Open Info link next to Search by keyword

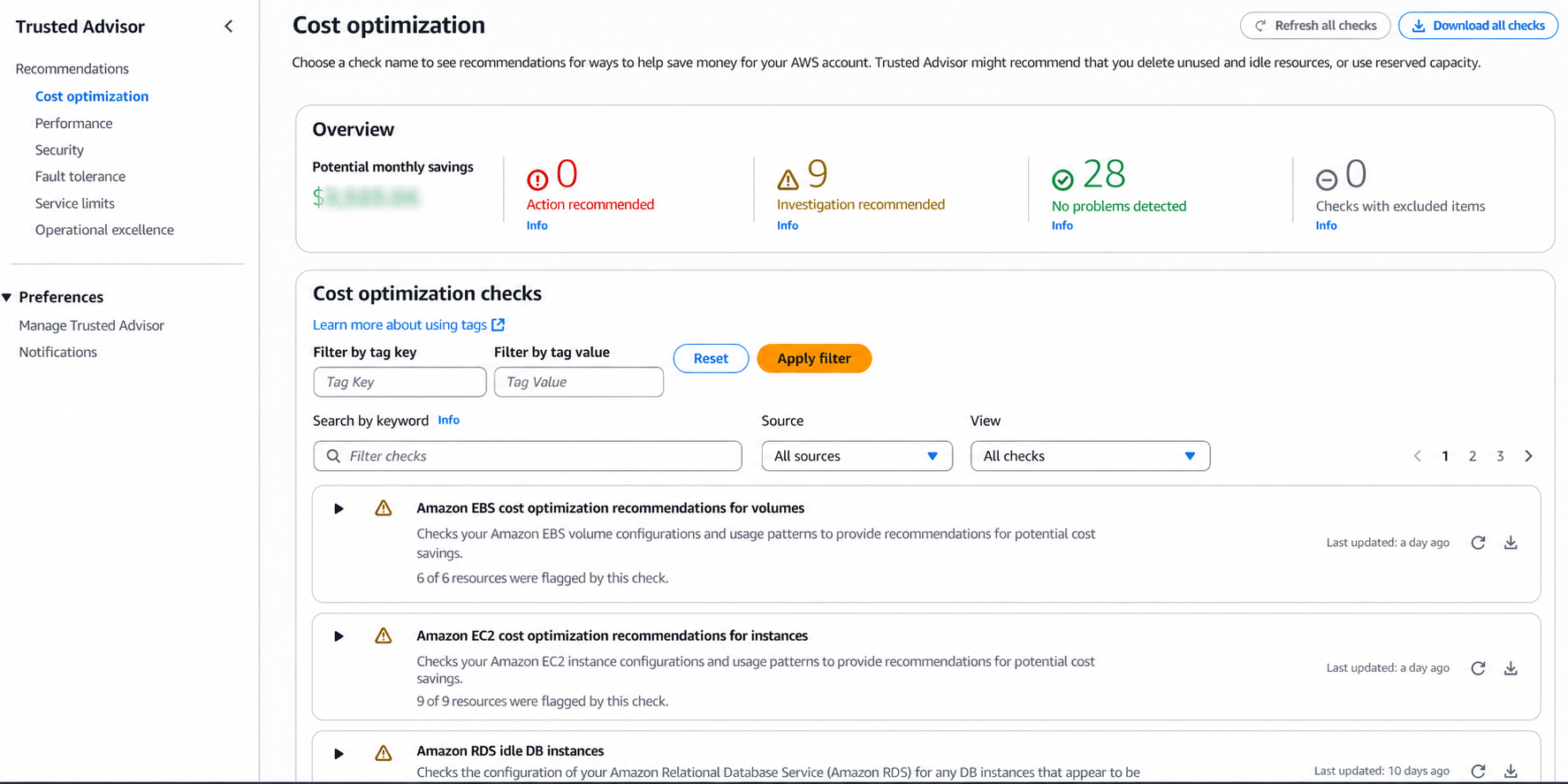tap(449, 420)
